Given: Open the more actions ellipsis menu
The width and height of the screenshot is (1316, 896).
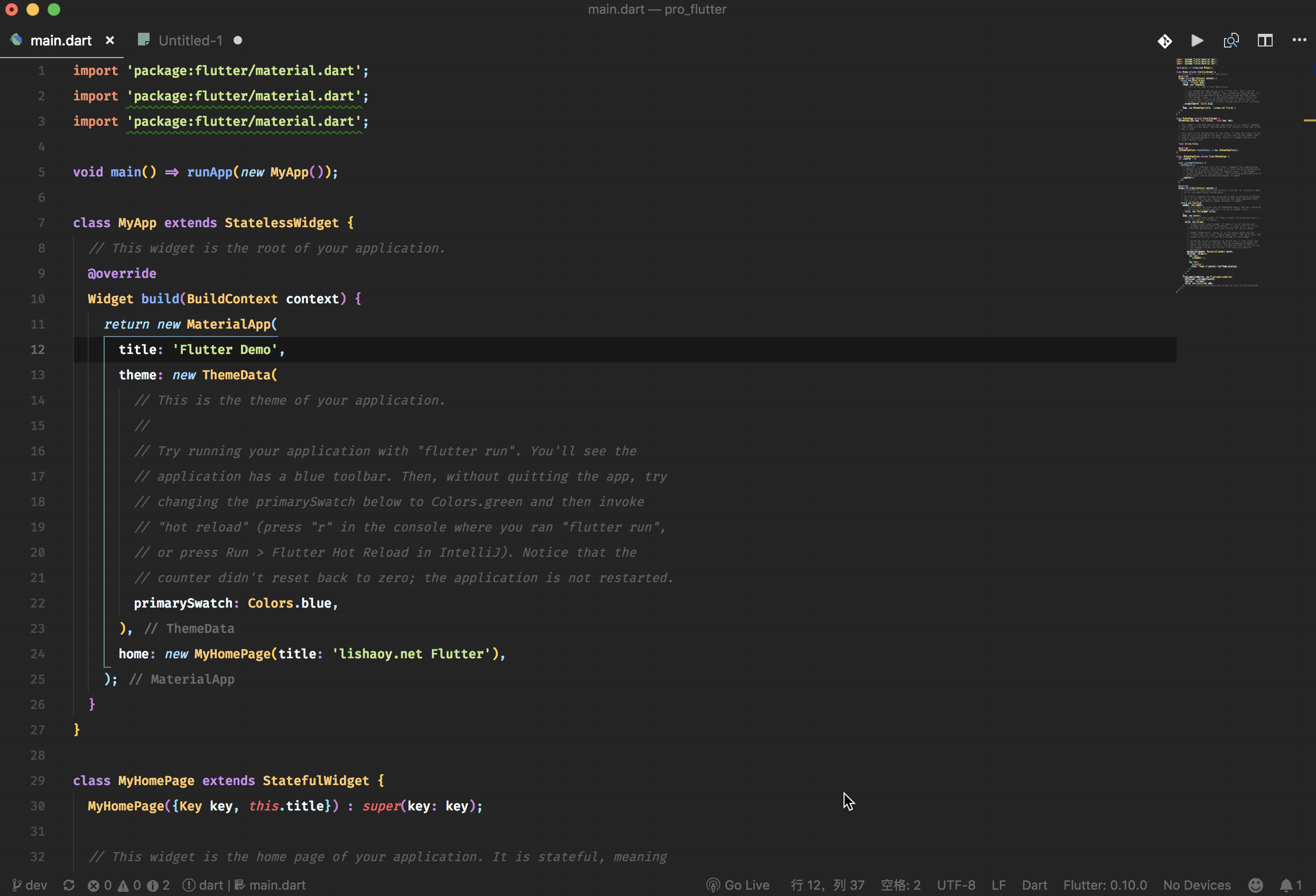Looking at the screenshot, I should (1299, 40).
